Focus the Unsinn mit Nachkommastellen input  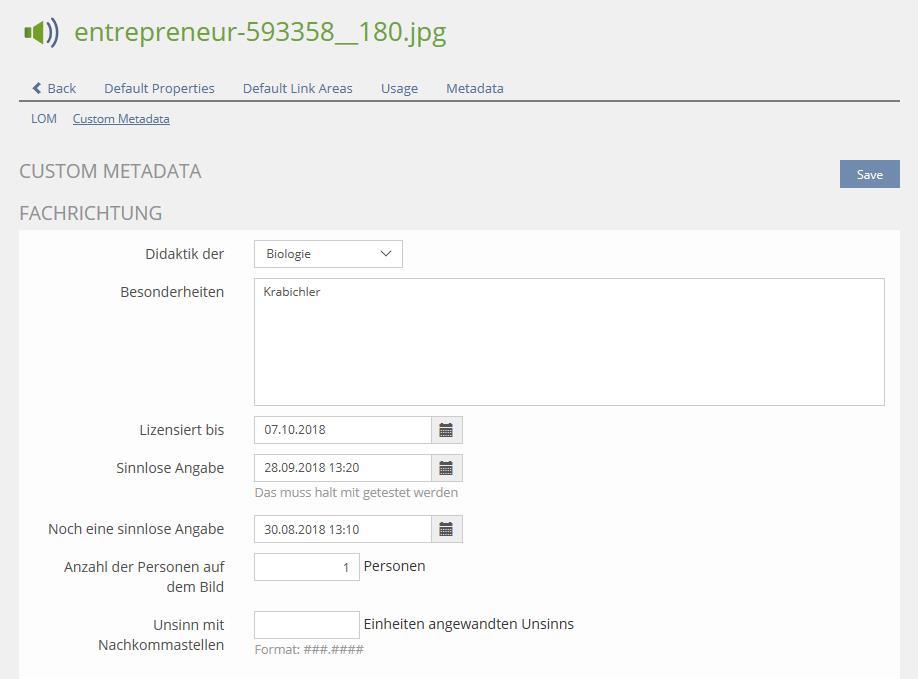click(306, 625)
